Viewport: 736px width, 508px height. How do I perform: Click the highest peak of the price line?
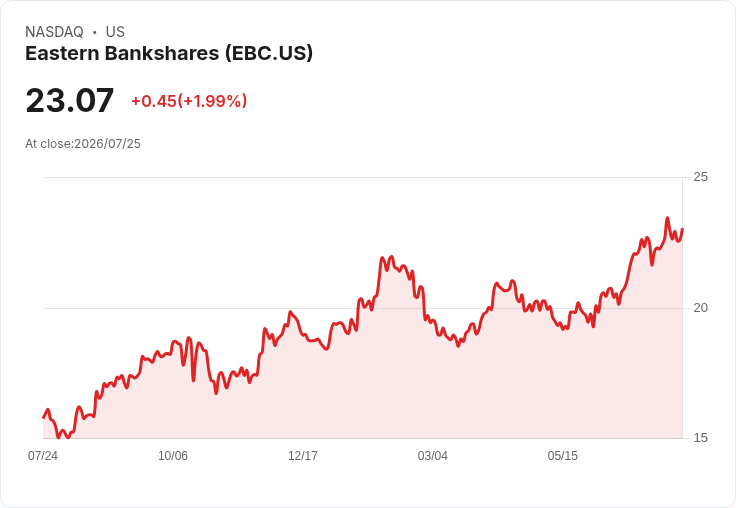click(x=667, y=218)
